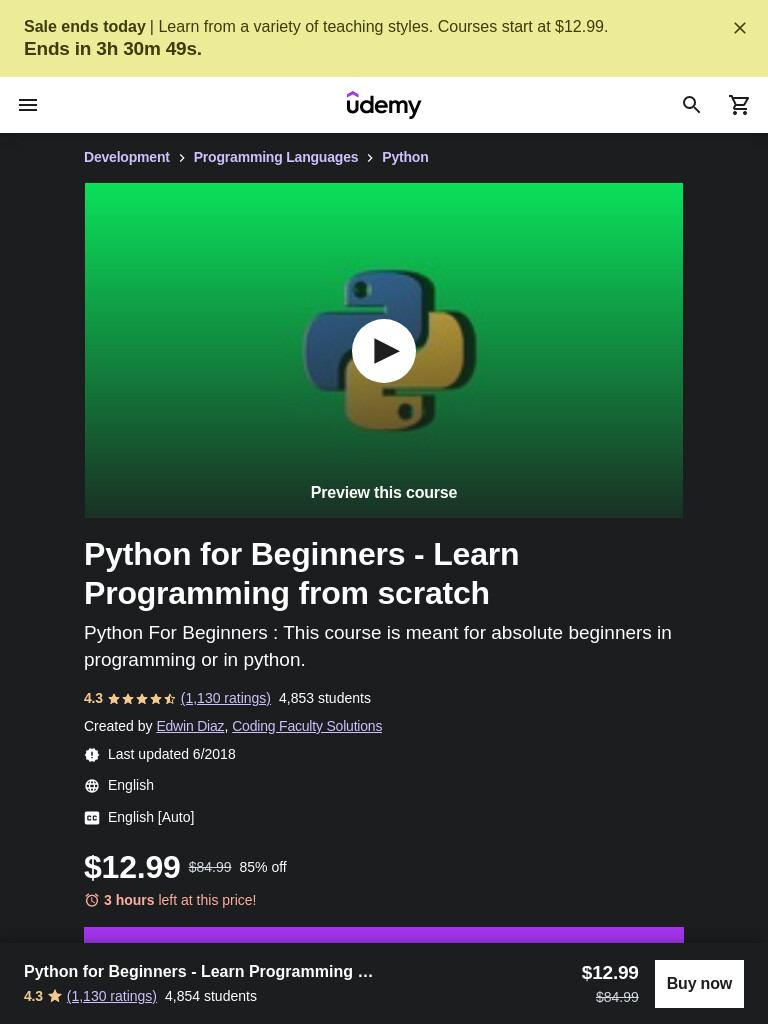Go to Programming Languages breadcrumb
The height and width of the screenshot is (1024, 768).
click(276, 157)
